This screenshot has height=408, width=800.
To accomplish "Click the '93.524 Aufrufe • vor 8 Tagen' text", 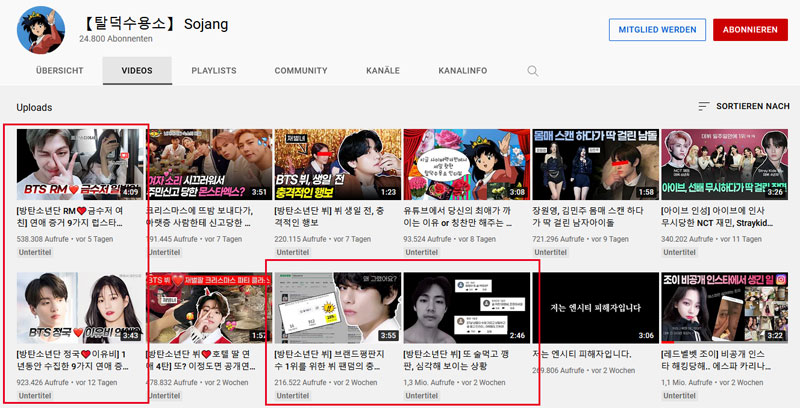I will point(449,239).
